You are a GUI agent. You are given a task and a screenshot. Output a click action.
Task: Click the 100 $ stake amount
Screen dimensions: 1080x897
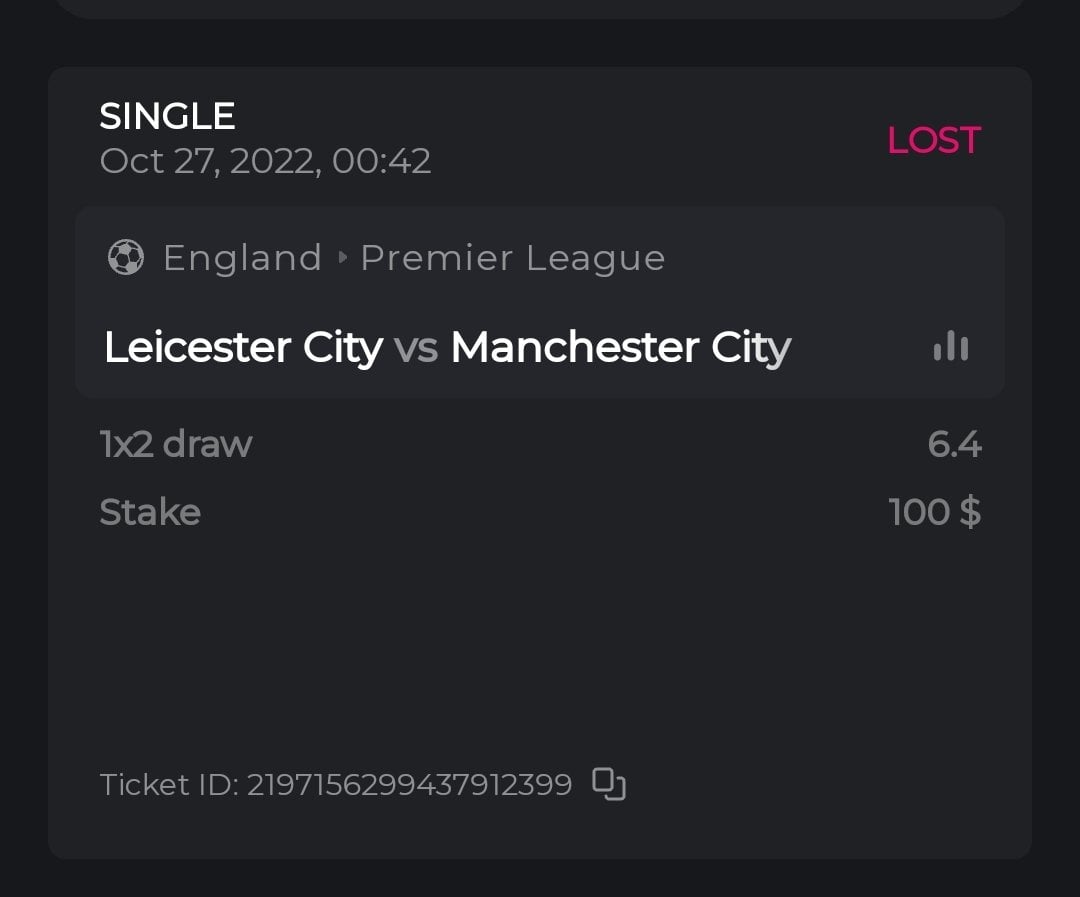click(x=934, y=512)
